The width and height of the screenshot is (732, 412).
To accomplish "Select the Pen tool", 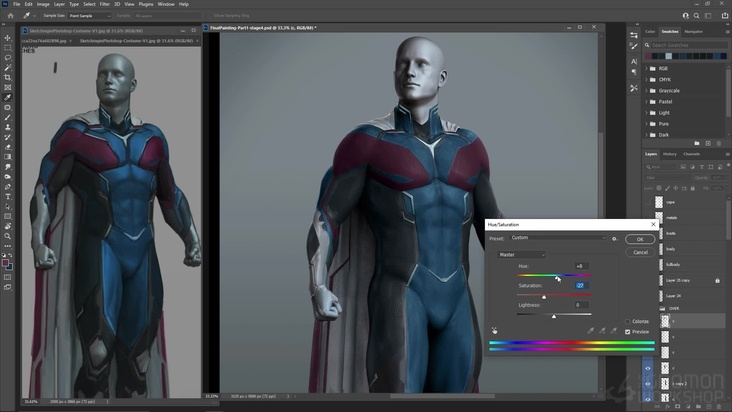I will pyautogui.click(x=7, y=187).
